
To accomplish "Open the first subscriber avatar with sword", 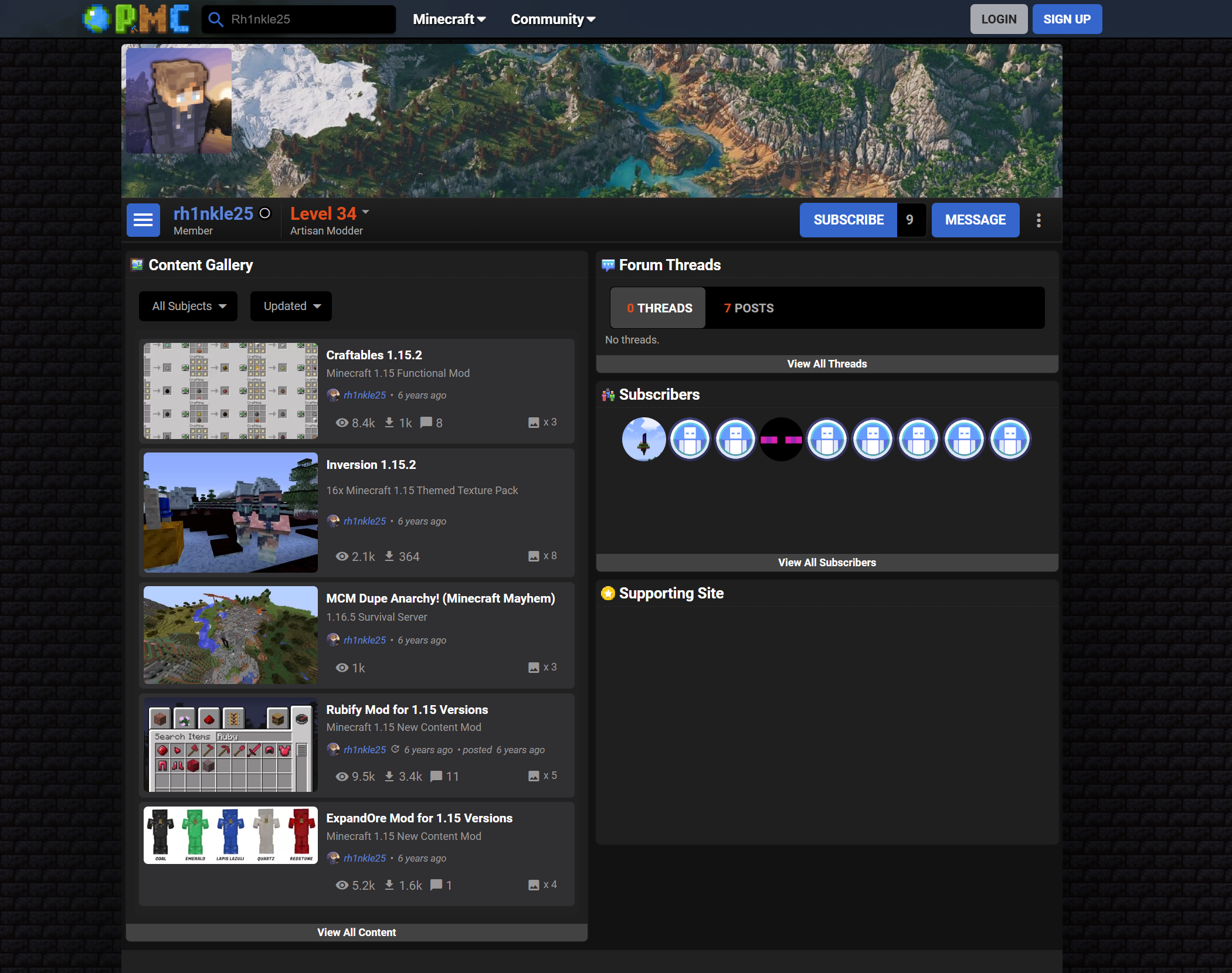I will click(644, 439).
